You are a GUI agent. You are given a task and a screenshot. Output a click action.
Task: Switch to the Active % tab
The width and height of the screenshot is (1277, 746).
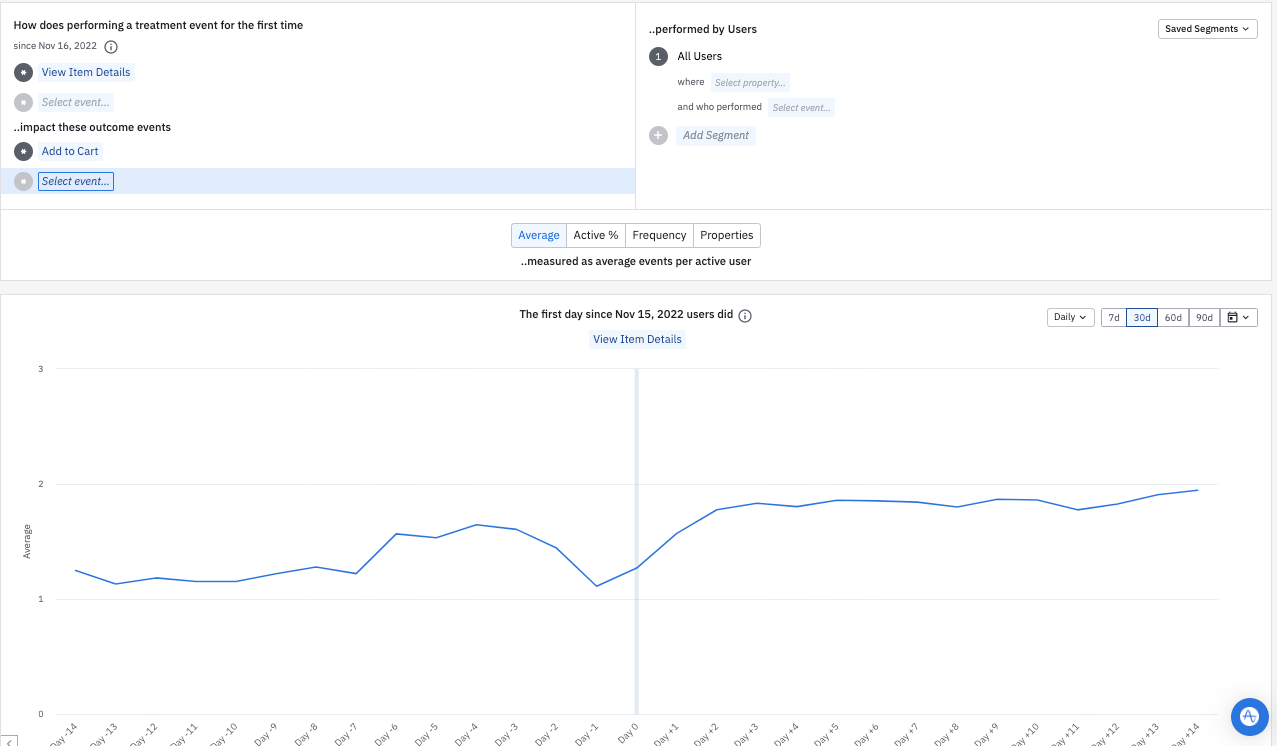click(x=595, y=235)
